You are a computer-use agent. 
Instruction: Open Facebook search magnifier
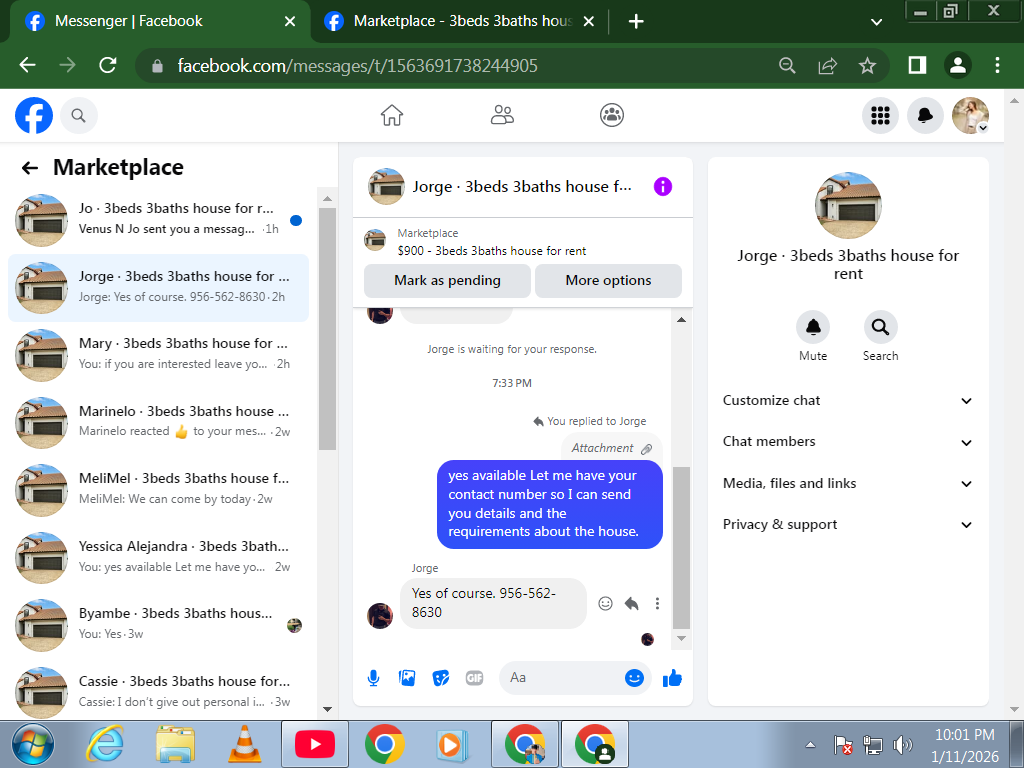point(78,116)
